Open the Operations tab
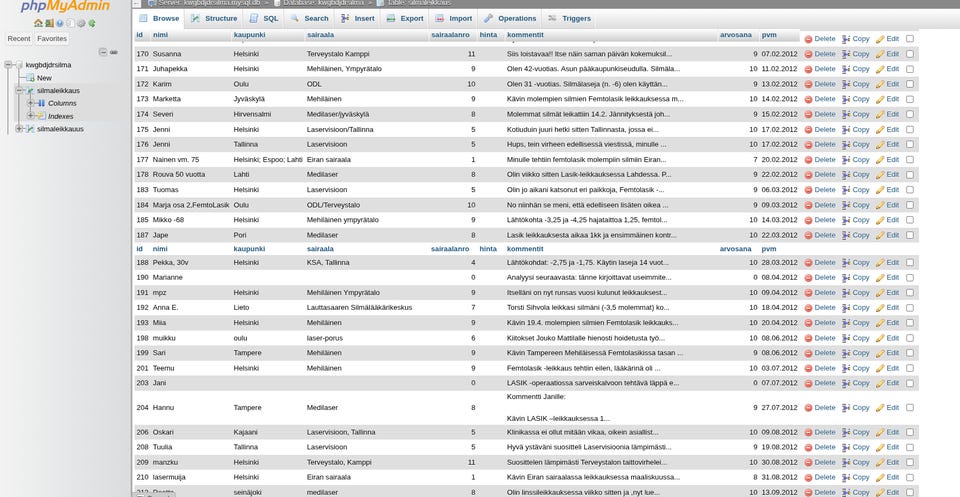The height and width of the screenshot is (497, 960). coord(509,18)
